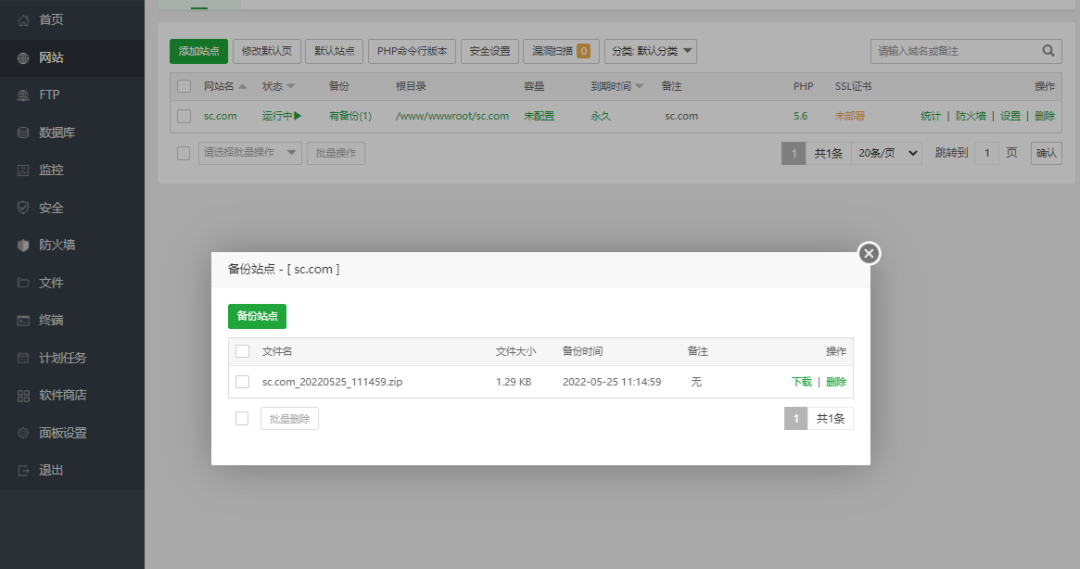Expand the 20 per page dropdown
This screenshot has width=1080, height=569.
[885, 153]
